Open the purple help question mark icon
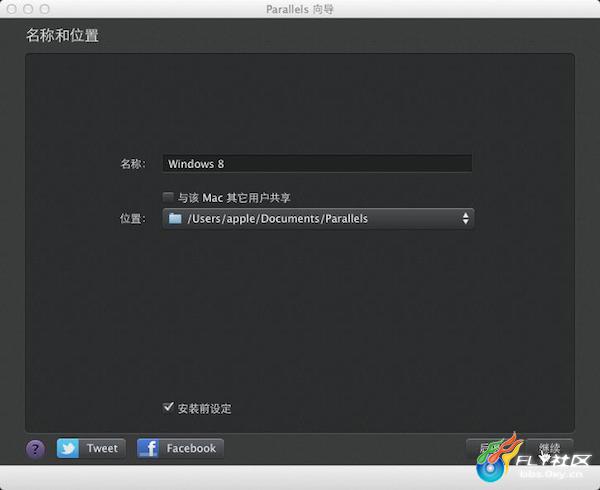The width and height of the screenshot is (600, 490). pyautogui.click(x=35, y=448)
